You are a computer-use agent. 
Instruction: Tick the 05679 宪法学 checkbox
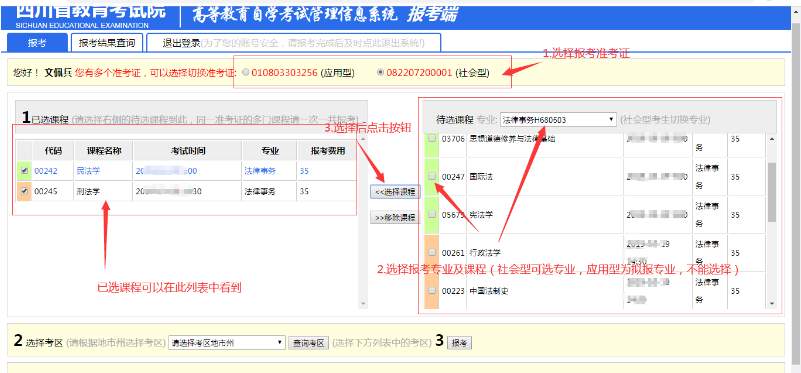pyautogui.click(x=432, y=215)
